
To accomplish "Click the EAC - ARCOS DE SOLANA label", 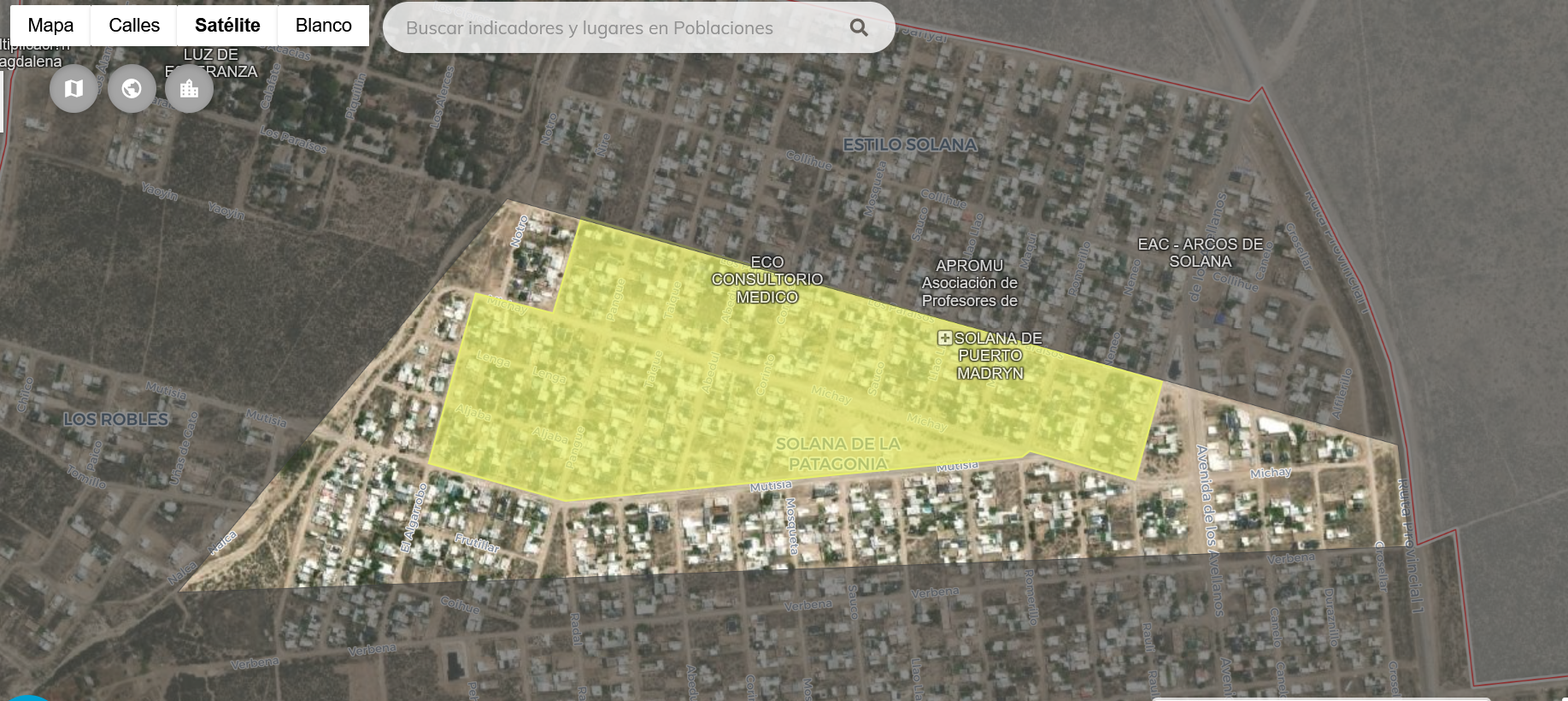I will click(x=1200, y=253).
